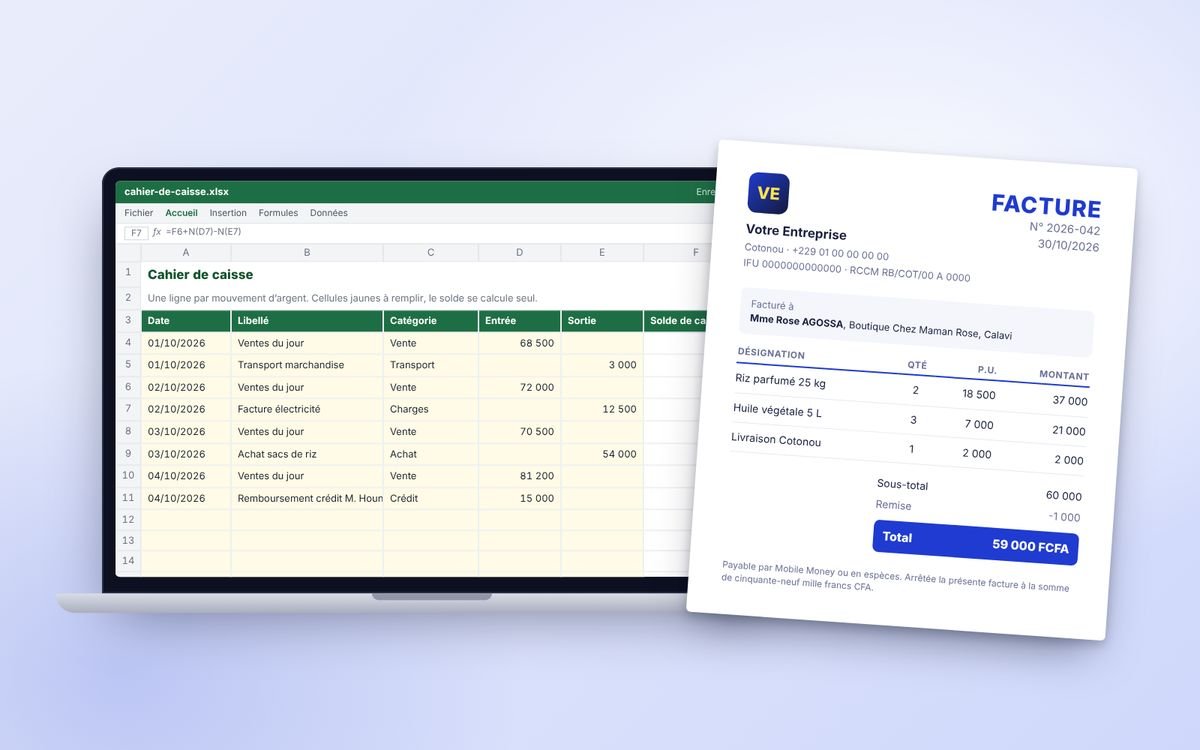Select column E header
Screen dimensions: 1200x750
[x=602, y=253]
